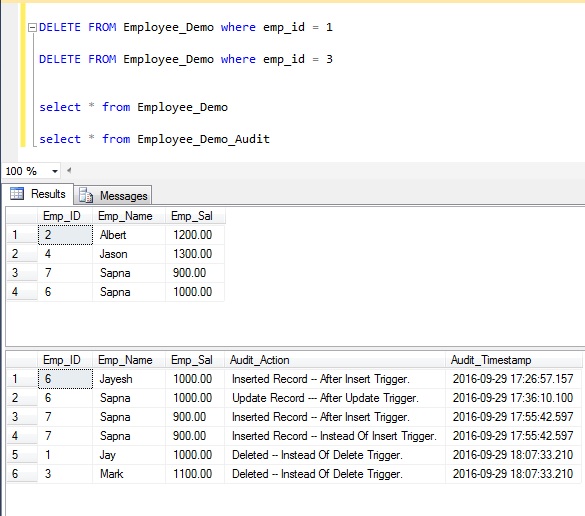Click the salary cell 1300.00
The width and height of the screenshot is (585, 516).
click(195, 254)
